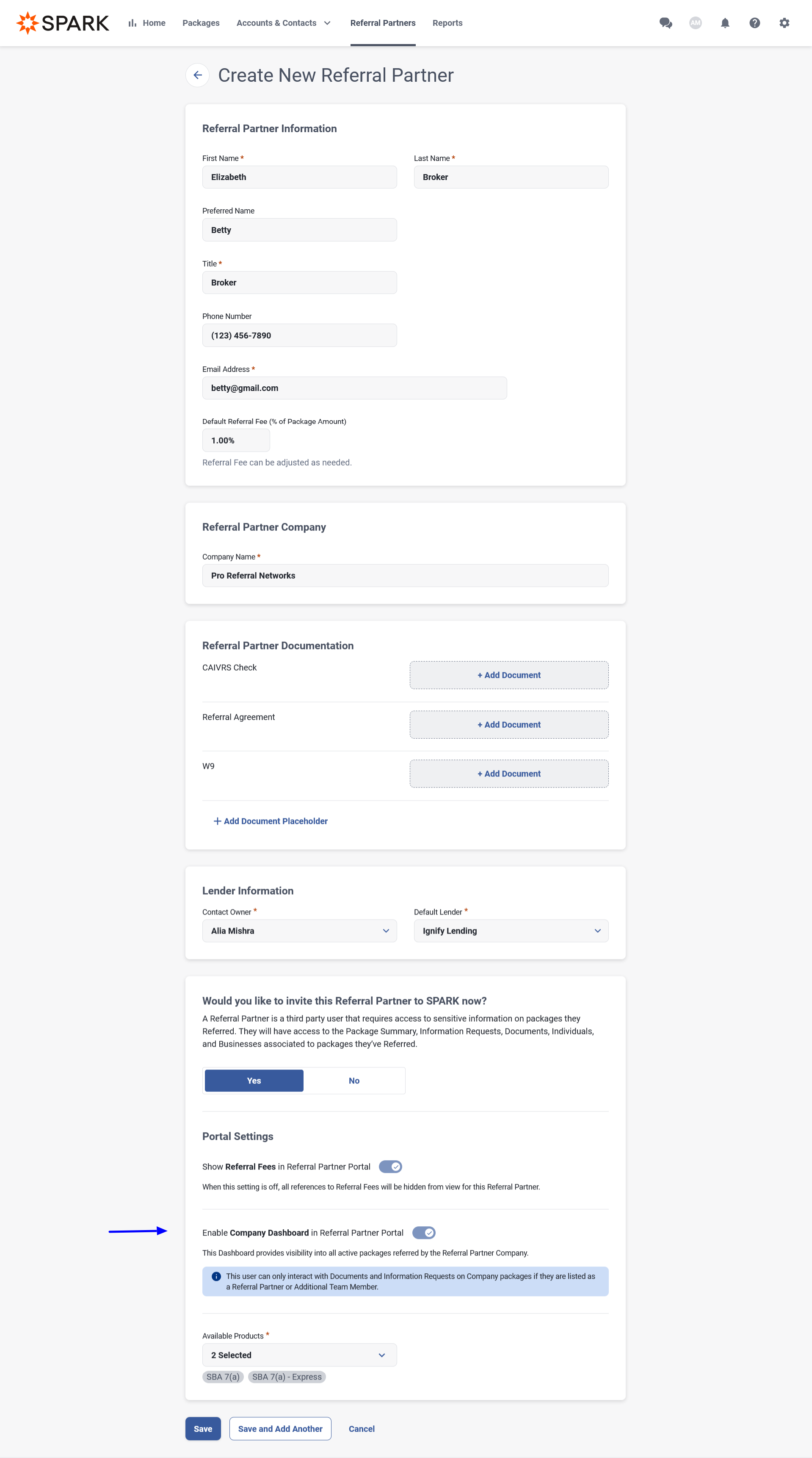812x1458 pixels.
Task: Open the Default Lender dropdown
Action: pyautogui.click(x=511, y=931)
